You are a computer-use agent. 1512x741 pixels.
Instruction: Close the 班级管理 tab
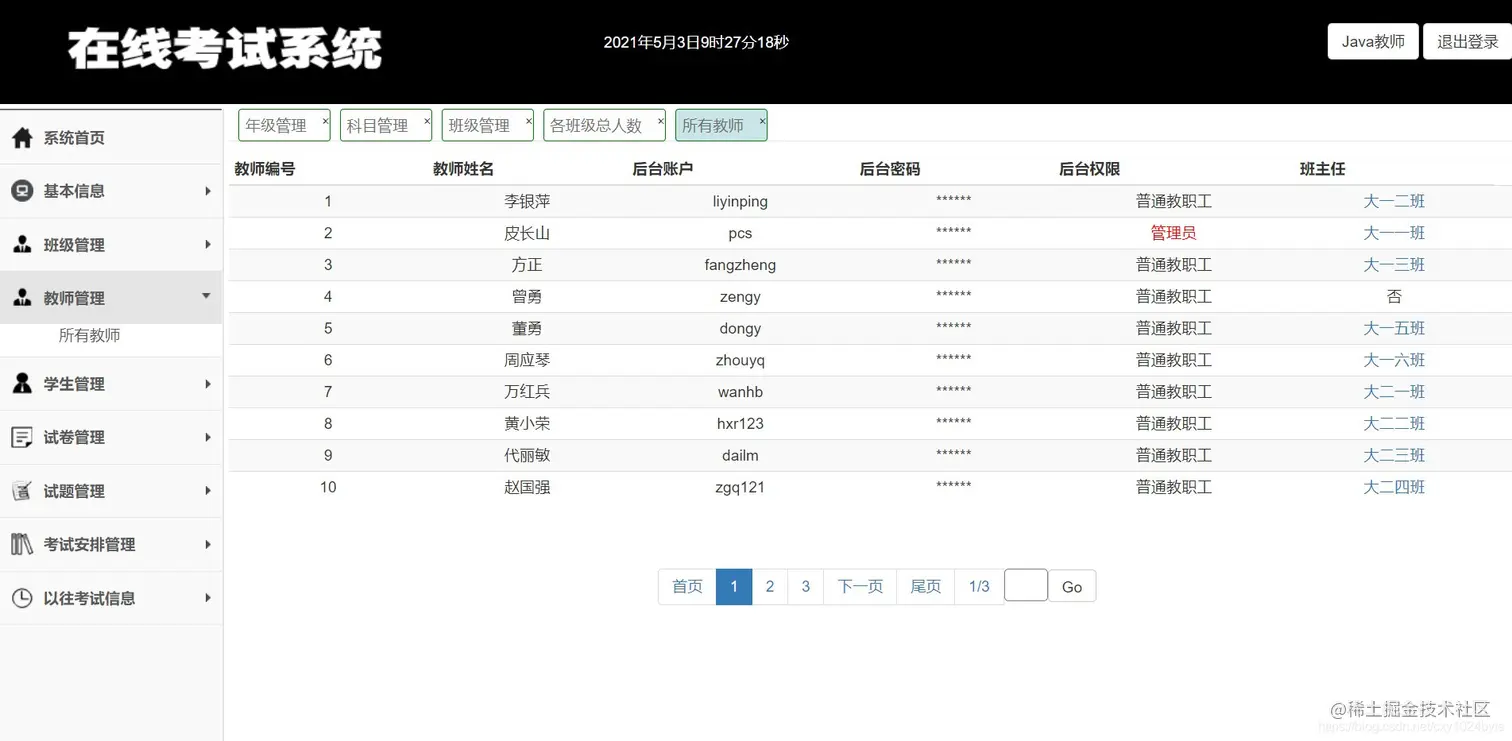[x=529, y=121]
